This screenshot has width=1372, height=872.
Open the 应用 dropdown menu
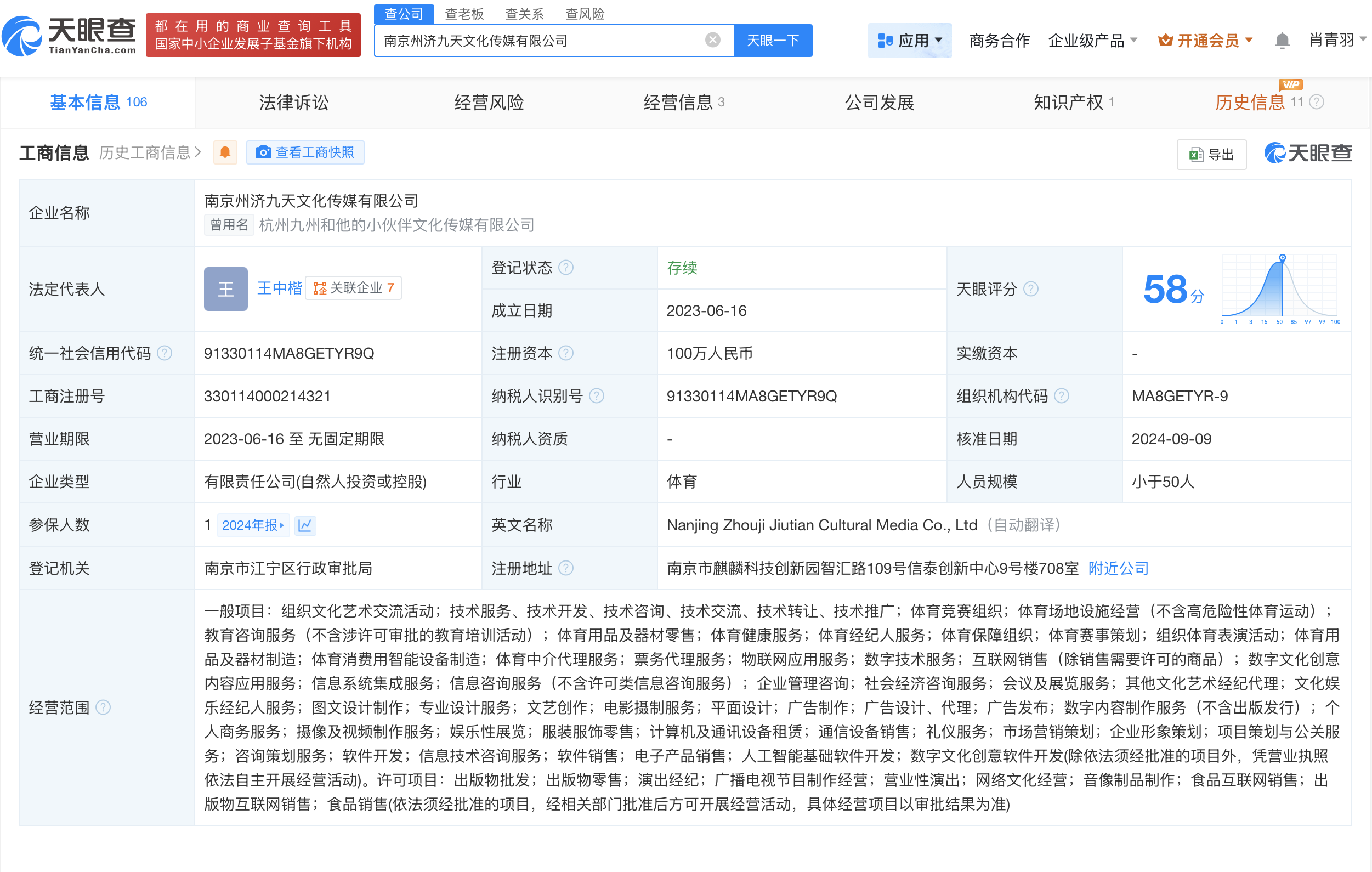pos(909,41)
